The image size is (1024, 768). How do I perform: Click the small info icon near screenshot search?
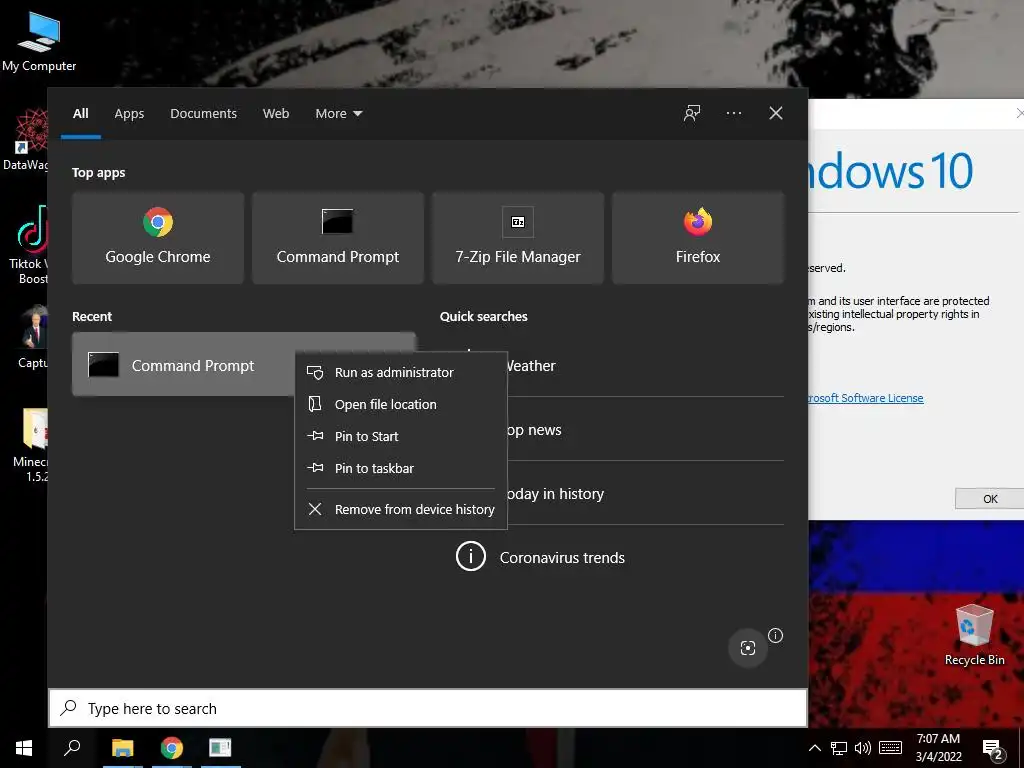tap(775, 635)
